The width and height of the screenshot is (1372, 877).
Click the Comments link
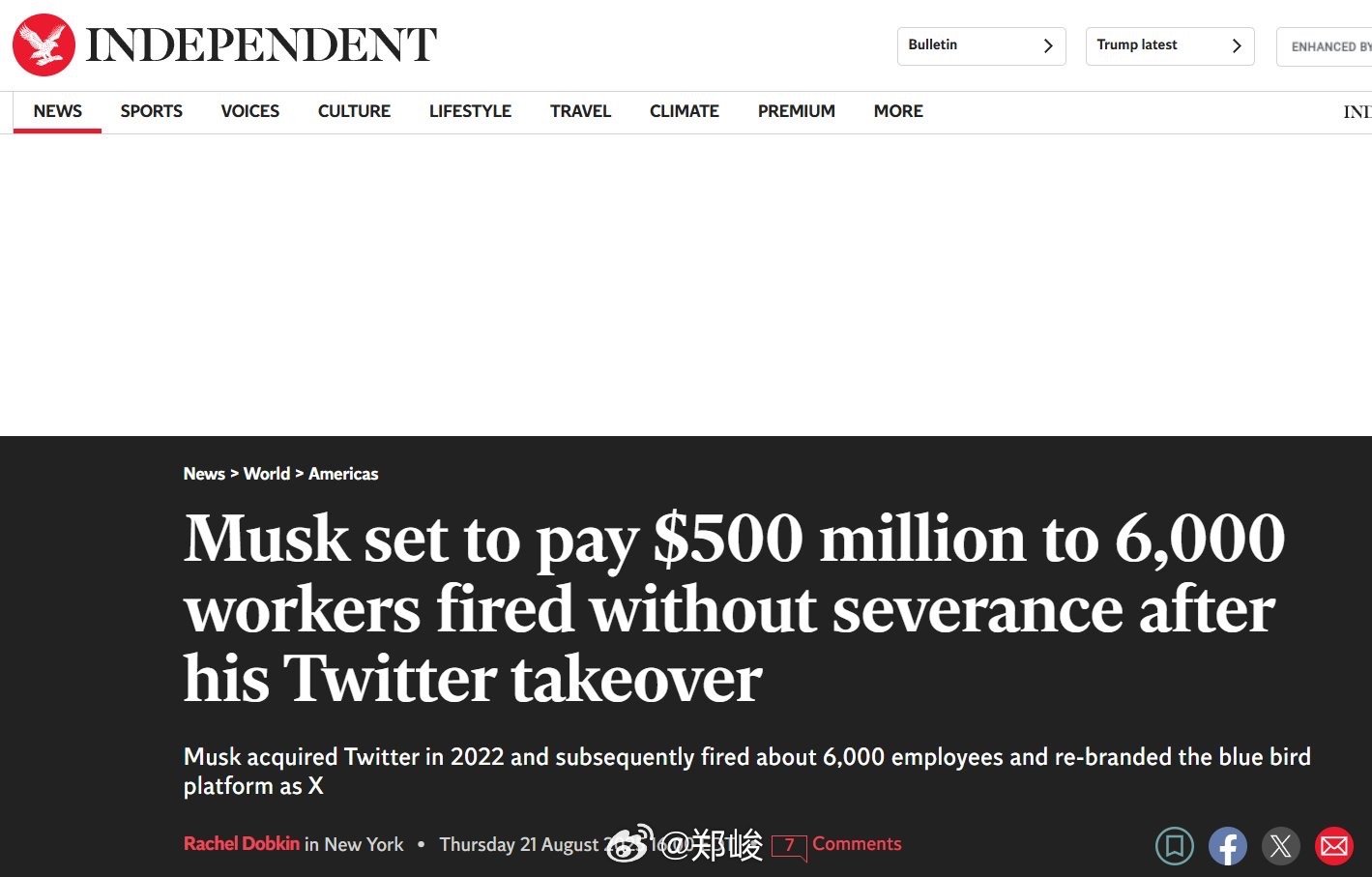point(857,843)
